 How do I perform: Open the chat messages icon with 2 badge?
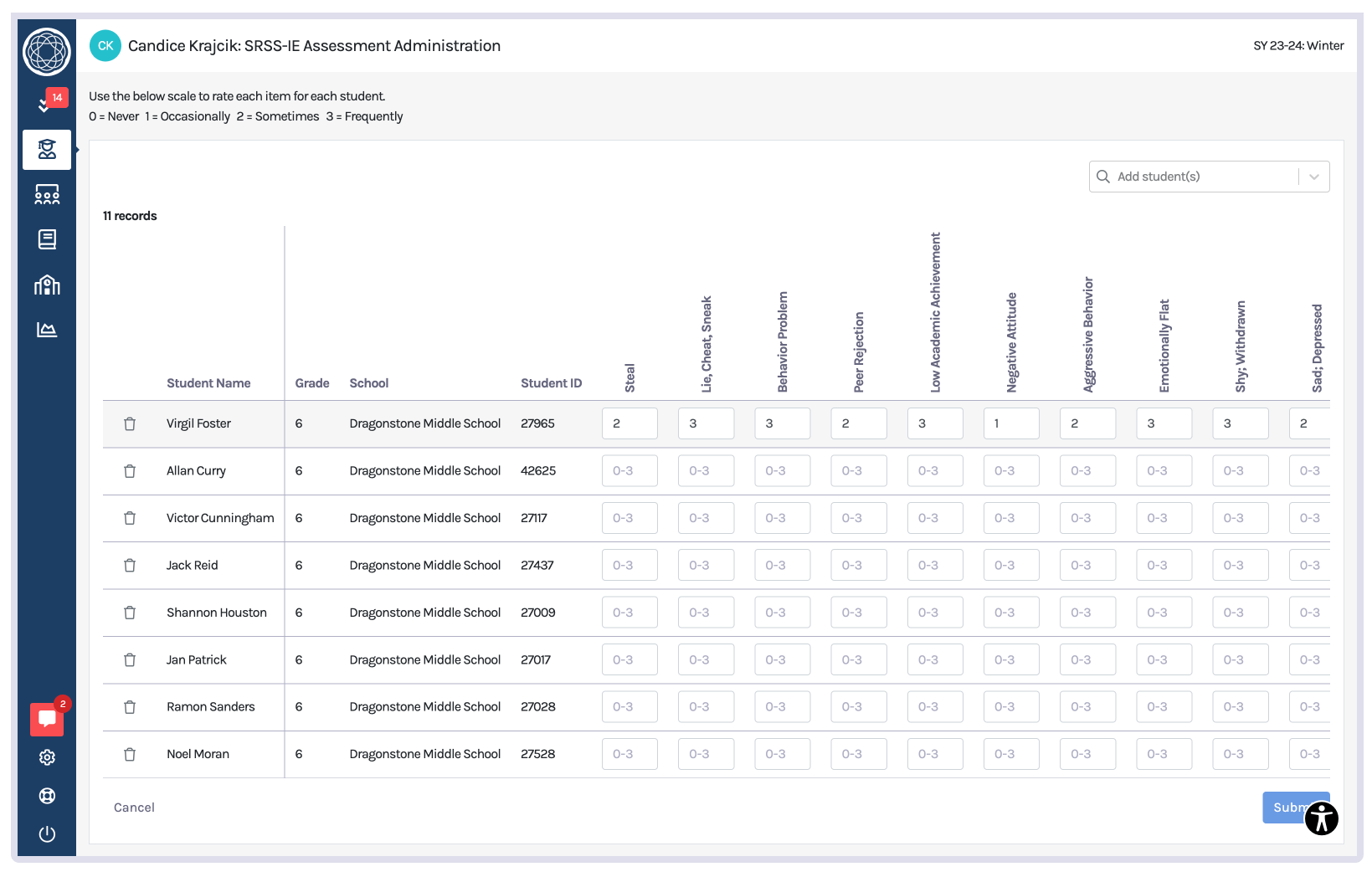47,719
